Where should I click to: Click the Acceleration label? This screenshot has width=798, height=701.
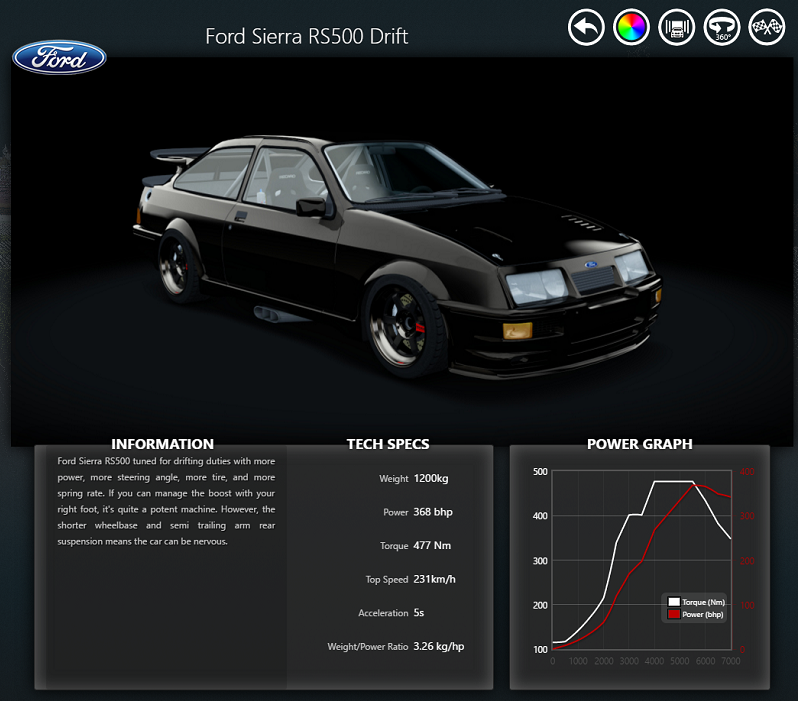pyautogui.click(x=383, y=613)
